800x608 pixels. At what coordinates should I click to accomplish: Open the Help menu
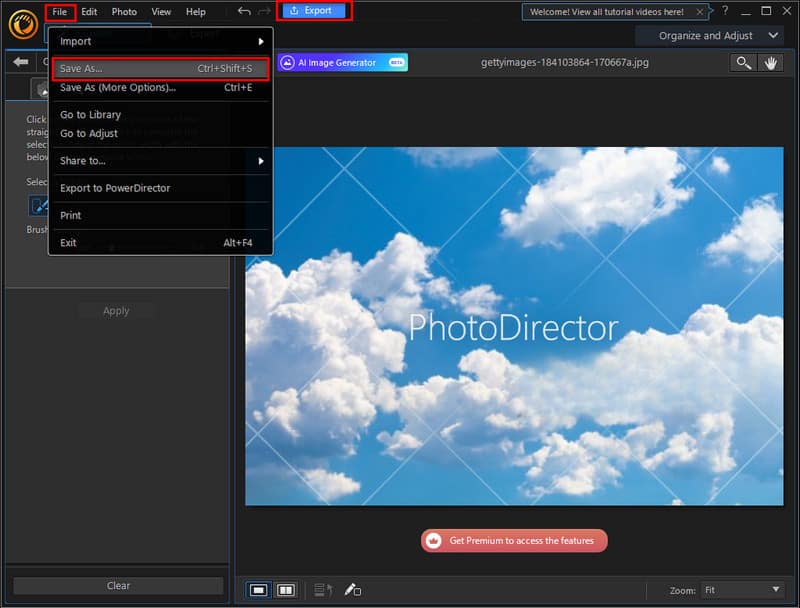click(x=195, y=12)
